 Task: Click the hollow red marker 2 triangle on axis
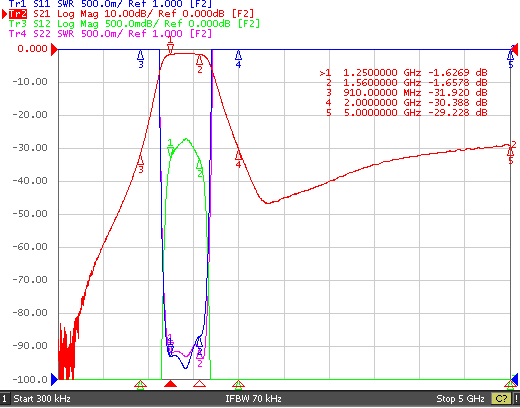click(199, 384)
